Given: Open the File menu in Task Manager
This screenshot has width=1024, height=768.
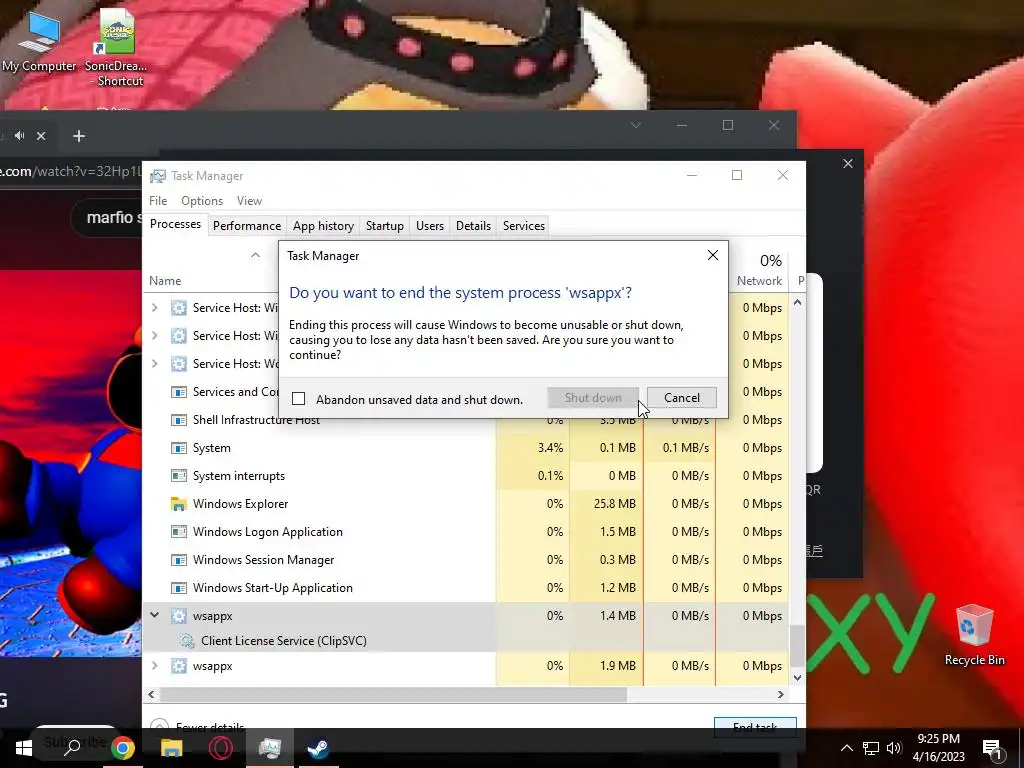Looking at the screenshot, I should pos(158,200).
